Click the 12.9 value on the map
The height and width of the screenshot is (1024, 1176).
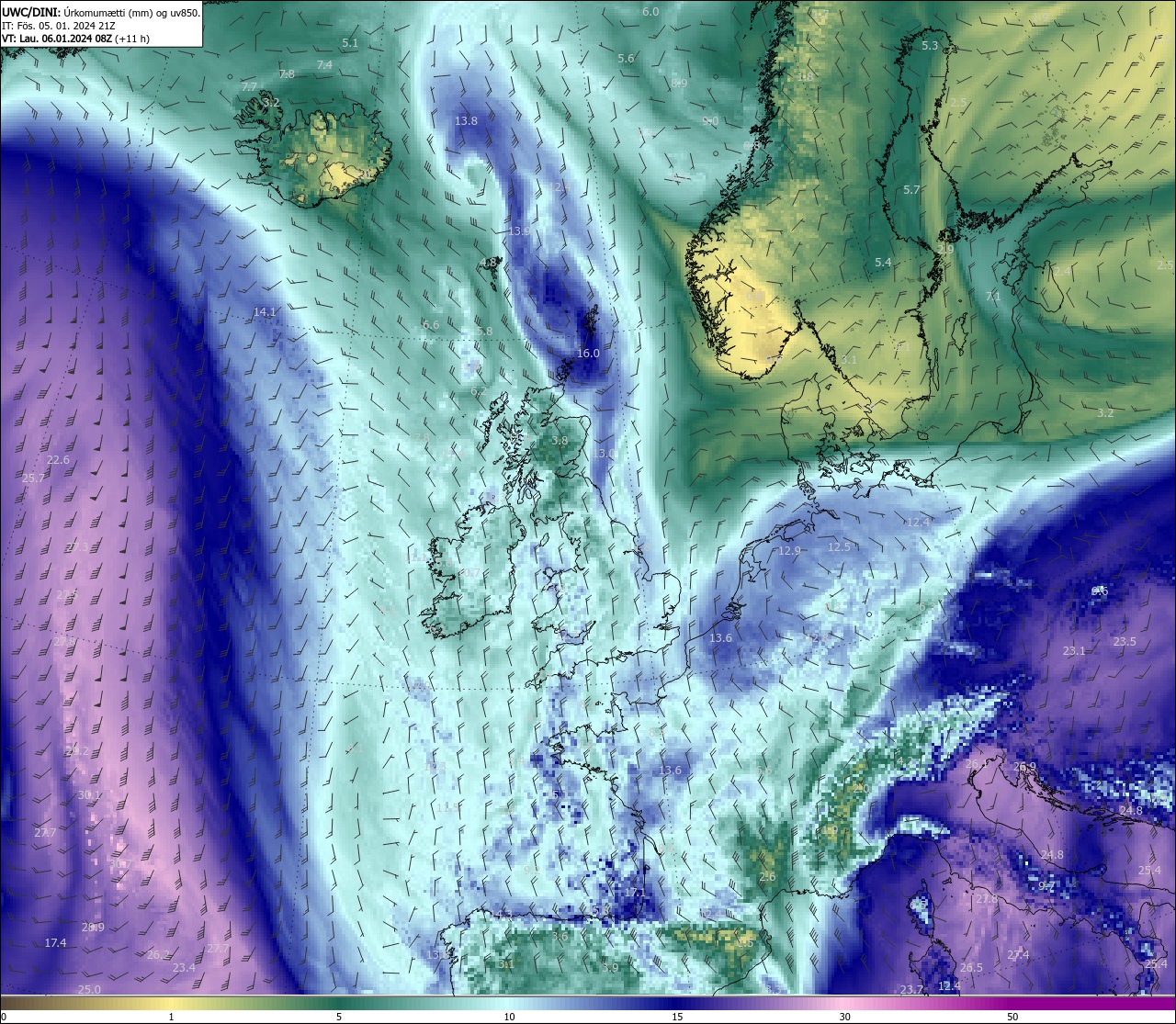coord(789,551)
